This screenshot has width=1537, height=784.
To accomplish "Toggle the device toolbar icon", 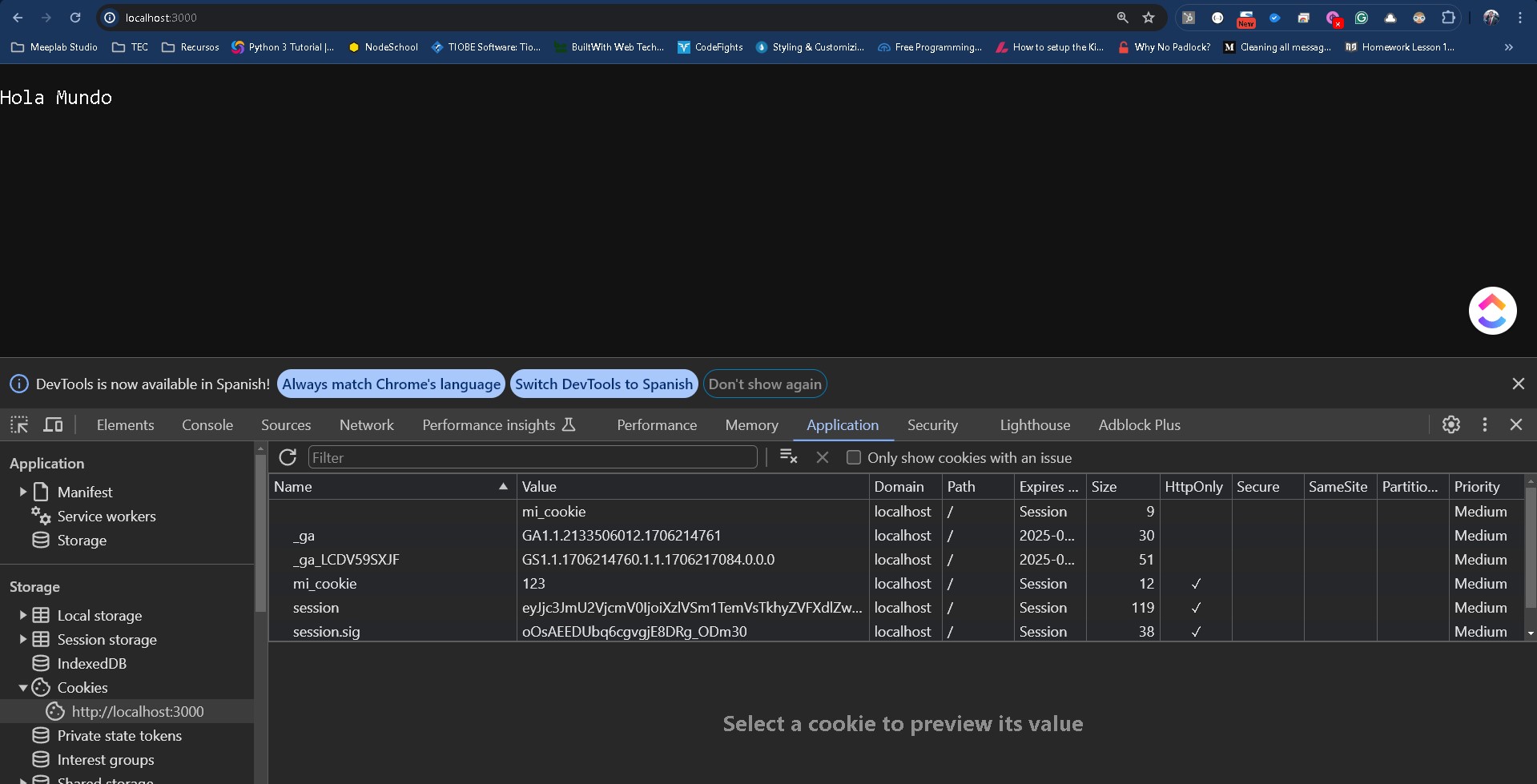I will tap(53, 424).
